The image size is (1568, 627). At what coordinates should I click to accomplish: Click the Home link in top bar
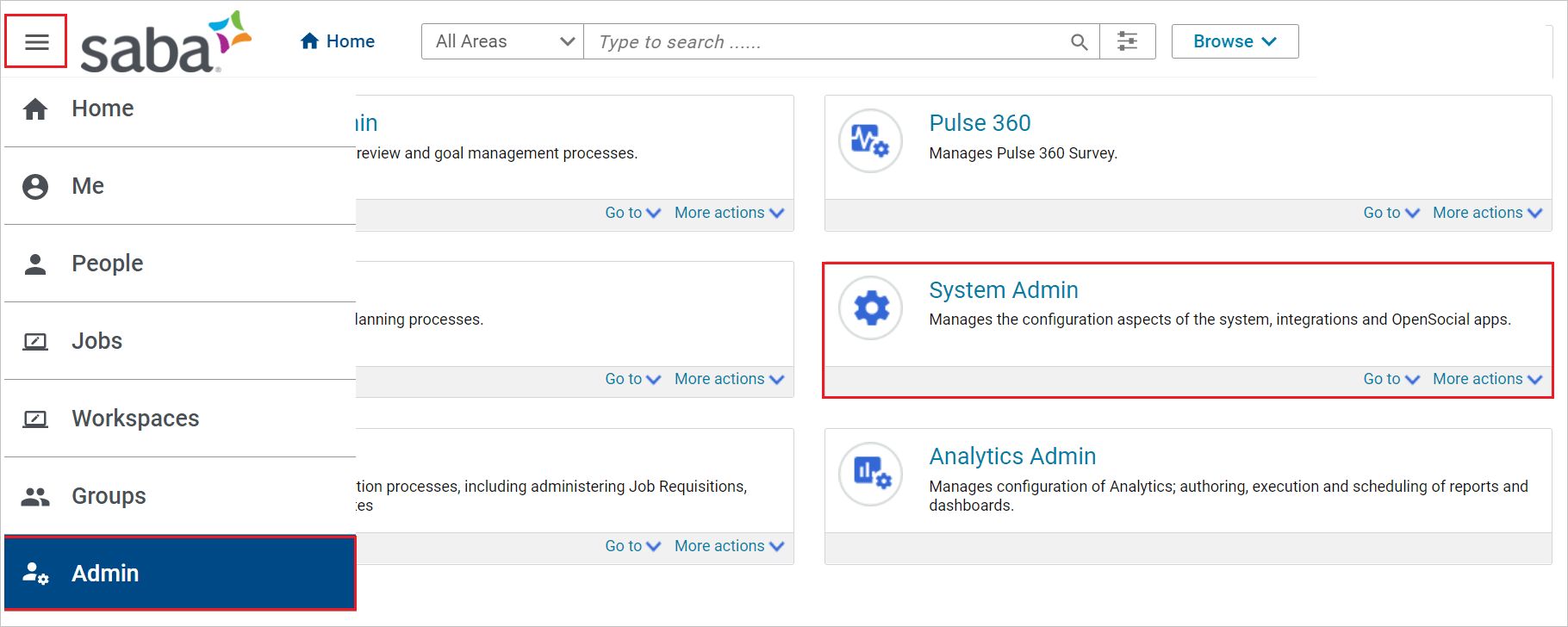pyautogui.click(x=337, y=41)
